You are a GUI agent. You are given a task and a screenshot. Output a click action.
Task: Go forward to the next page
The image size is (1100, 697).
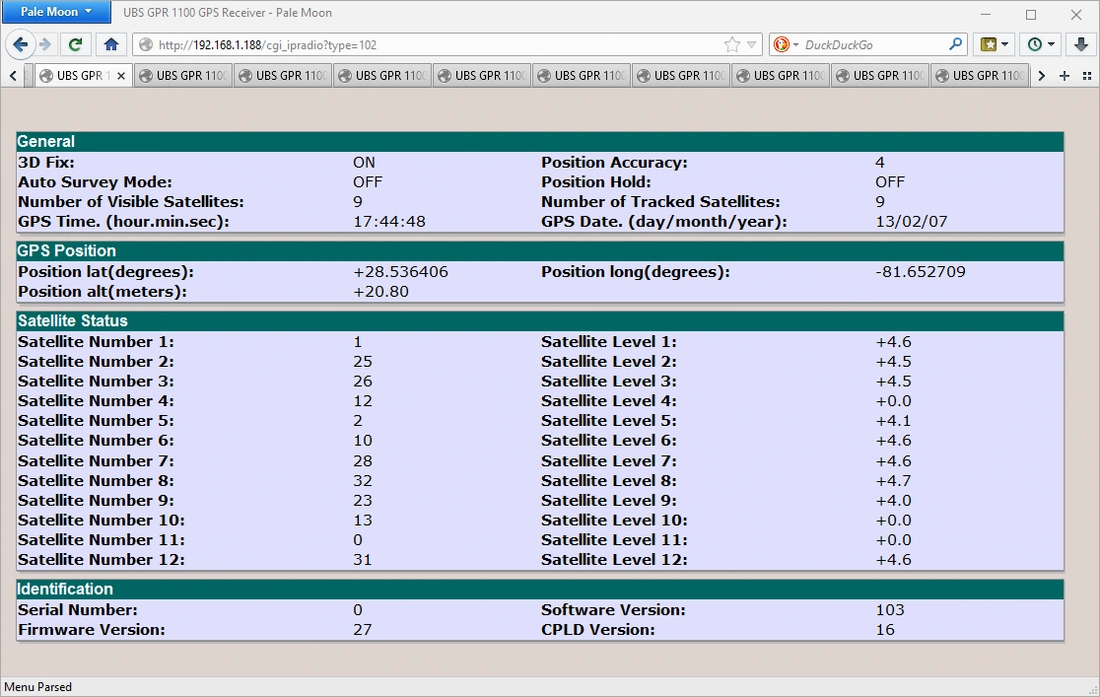[46, 45]
